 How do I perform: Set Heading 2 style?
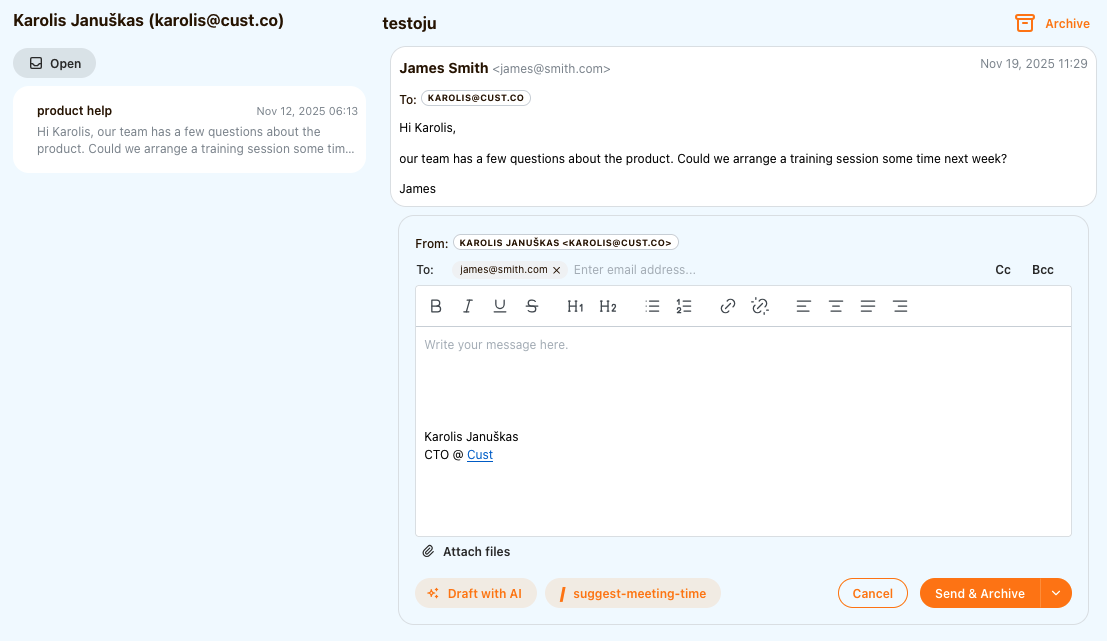[608, 307]
